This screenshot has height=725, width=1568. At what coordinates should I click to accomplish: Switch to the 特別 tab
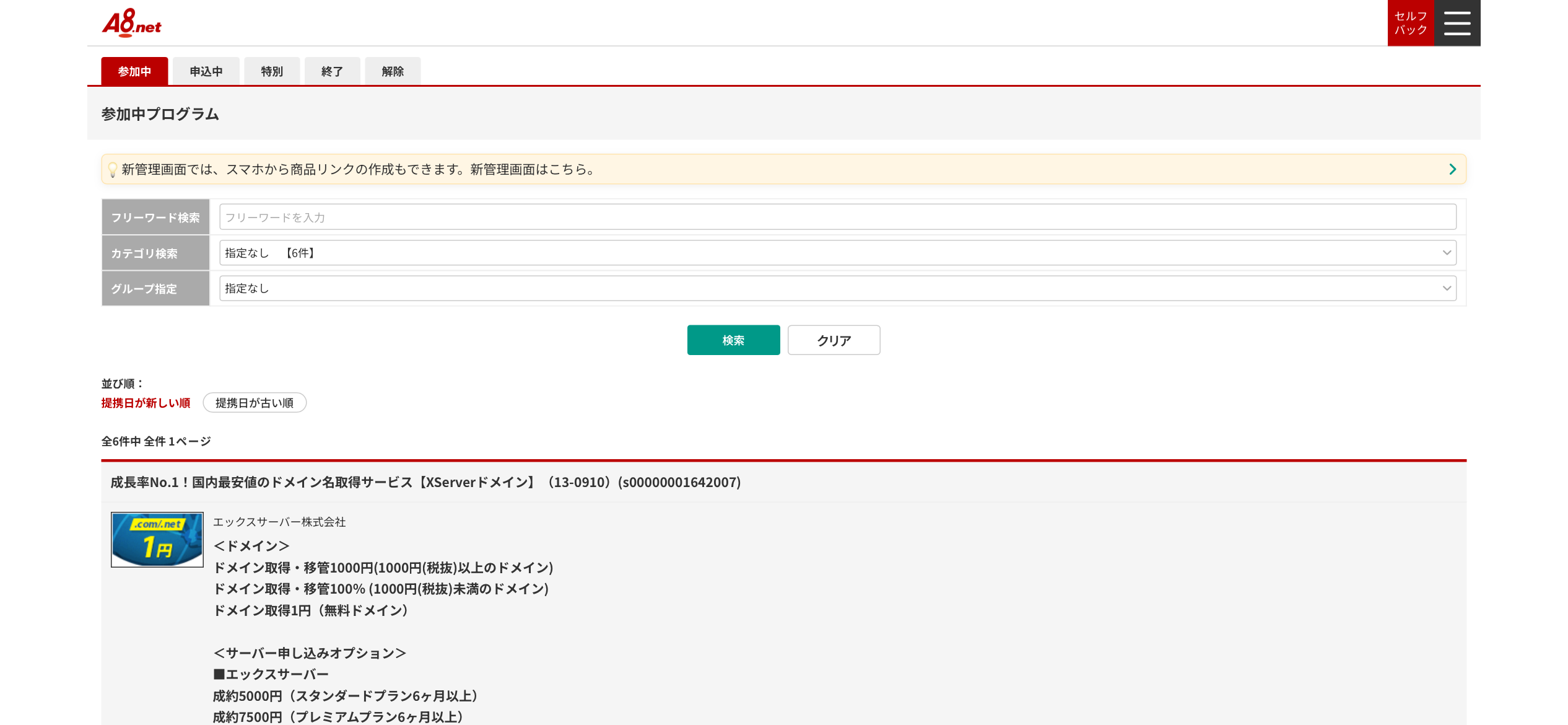[x=272, y=71]
